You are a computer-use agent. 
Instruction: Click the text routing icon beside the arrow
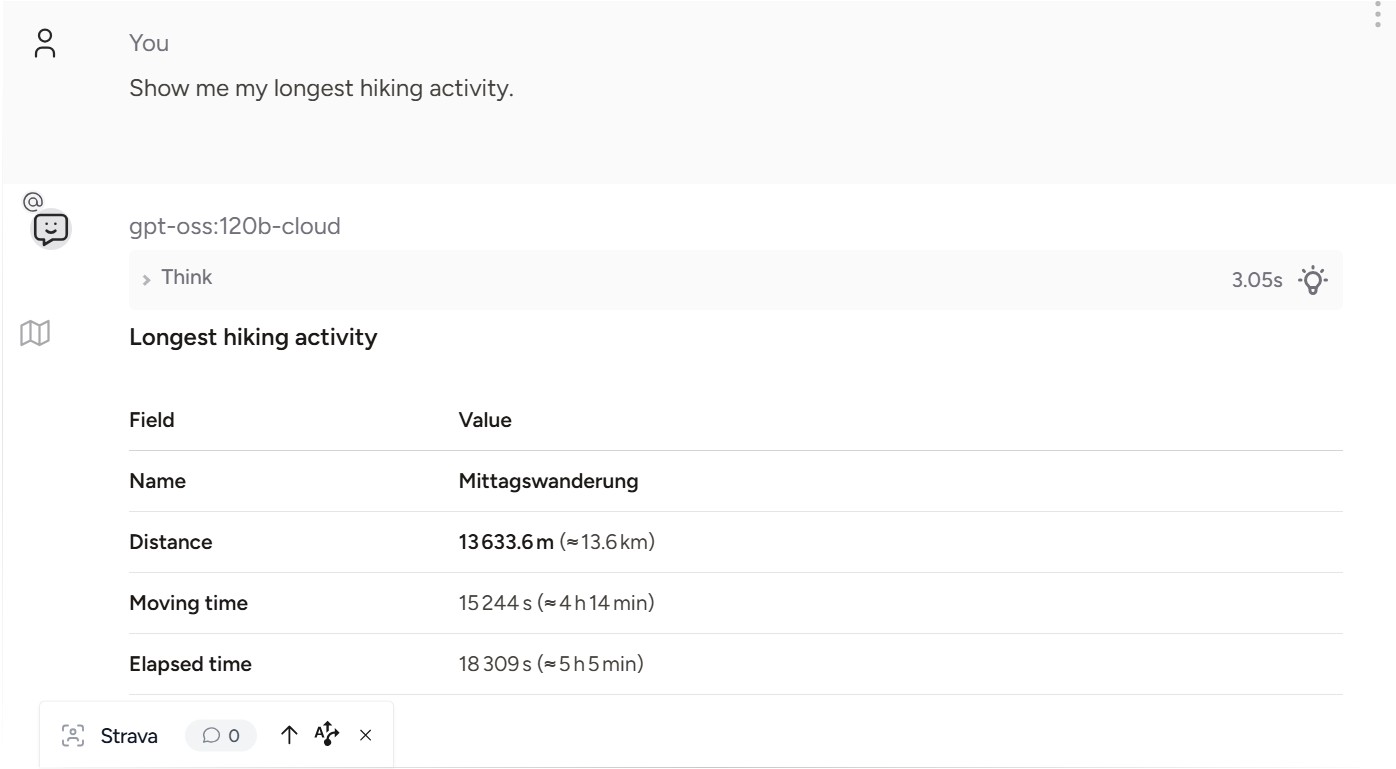327,735
